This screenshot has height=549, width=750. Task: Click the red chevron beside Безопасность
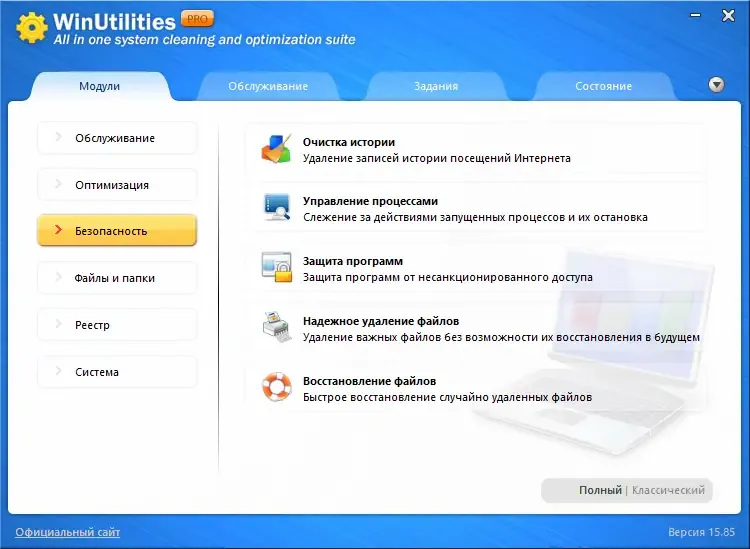tap(58, 230)
